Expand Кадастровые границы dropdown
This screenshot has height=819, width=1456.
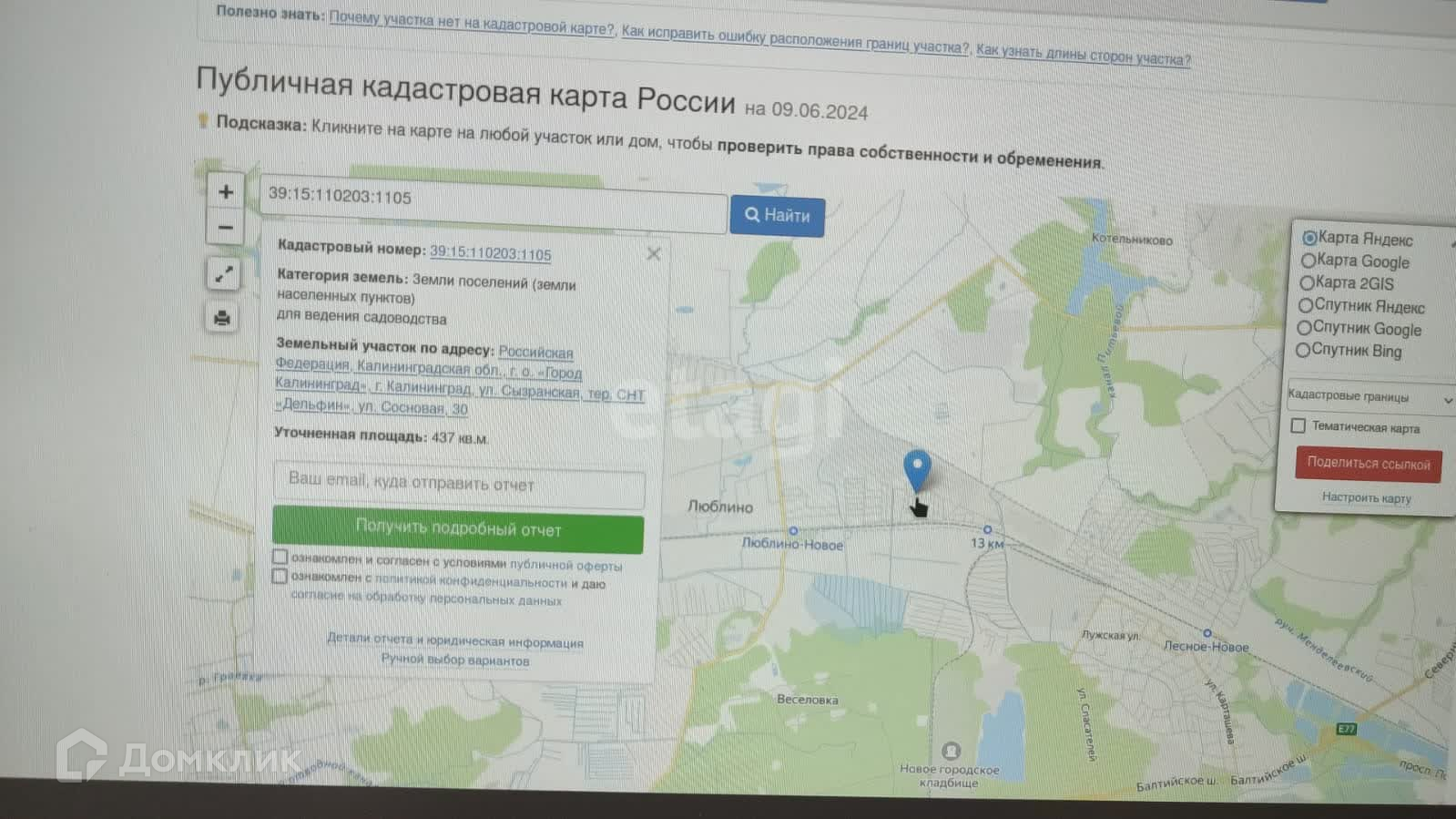coord(1370,397)
